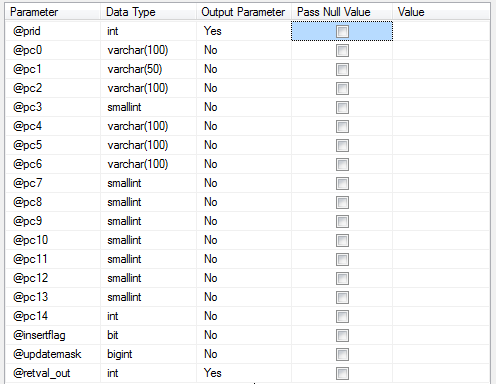
Task: Click Value field of @insertflag row
Action: pyautogui.click(x=441, y=335)
